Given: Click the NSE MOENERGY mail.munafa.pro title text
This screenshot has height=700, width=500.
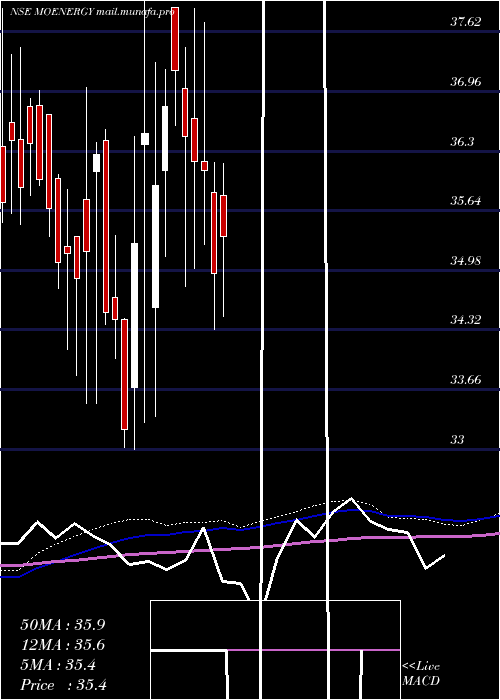Looking at the screenshot, I should coord(92,12).
